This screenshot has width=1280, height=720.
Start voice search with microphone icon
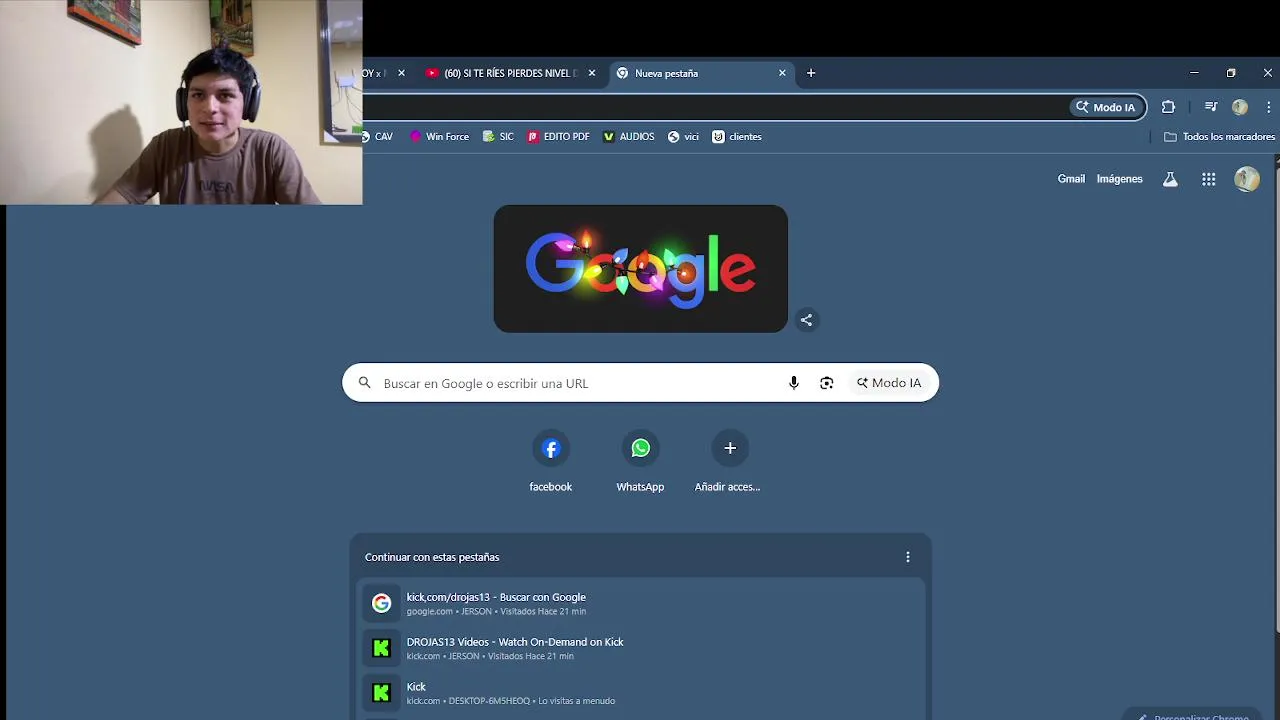tap(794, 383)
